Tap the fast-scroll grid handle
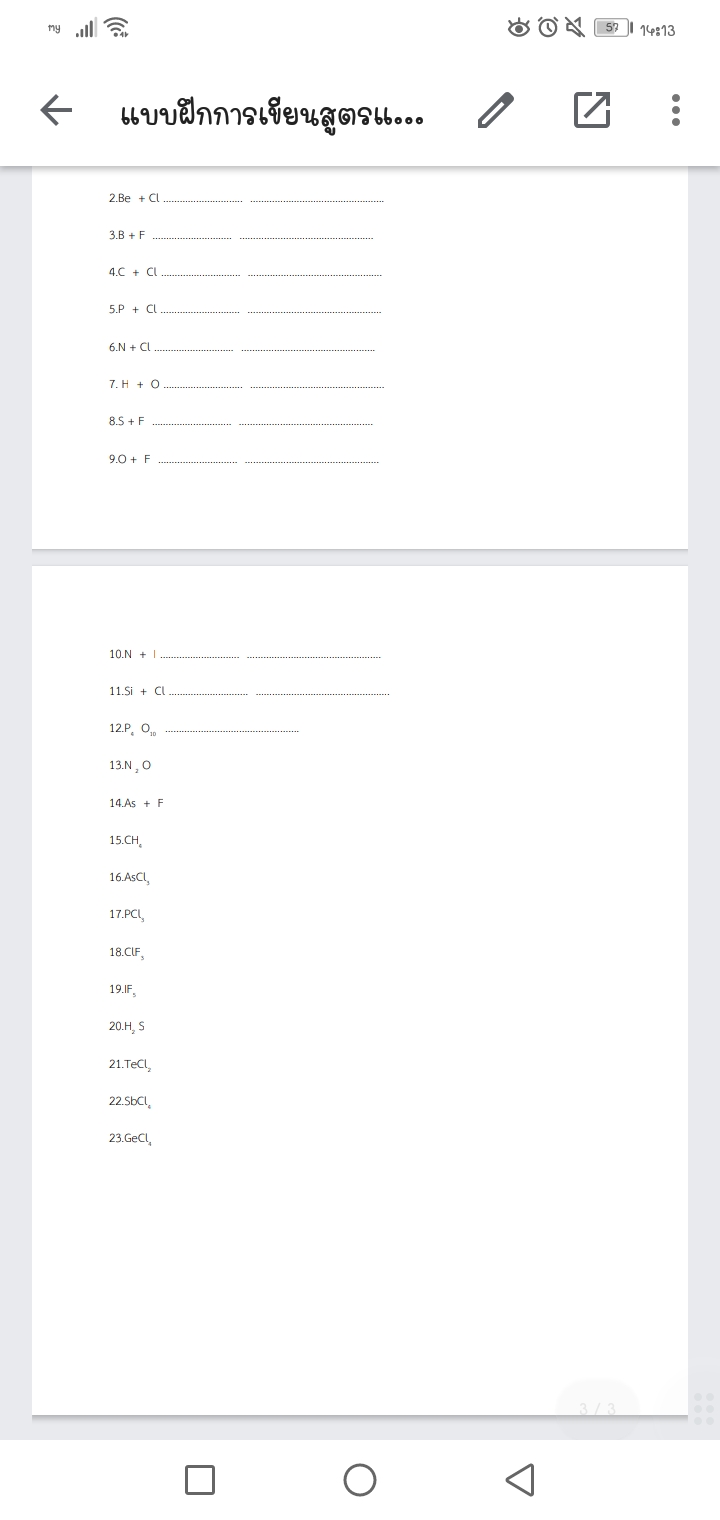Viewport: 720px width, 1520px height. point(704,1408)
